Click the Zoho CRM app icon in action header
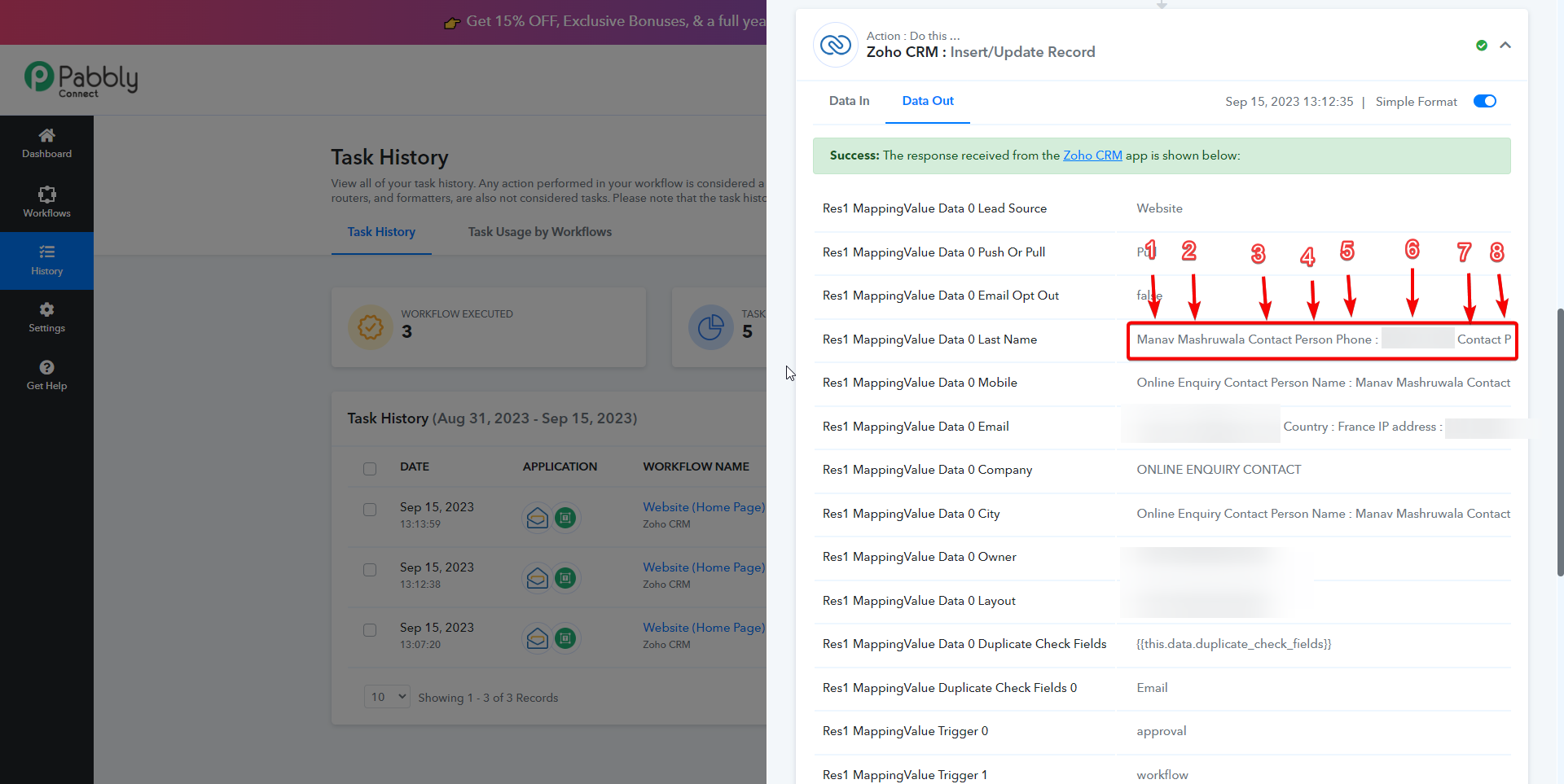Screen dimensions: 1564x784 [836, 45]
